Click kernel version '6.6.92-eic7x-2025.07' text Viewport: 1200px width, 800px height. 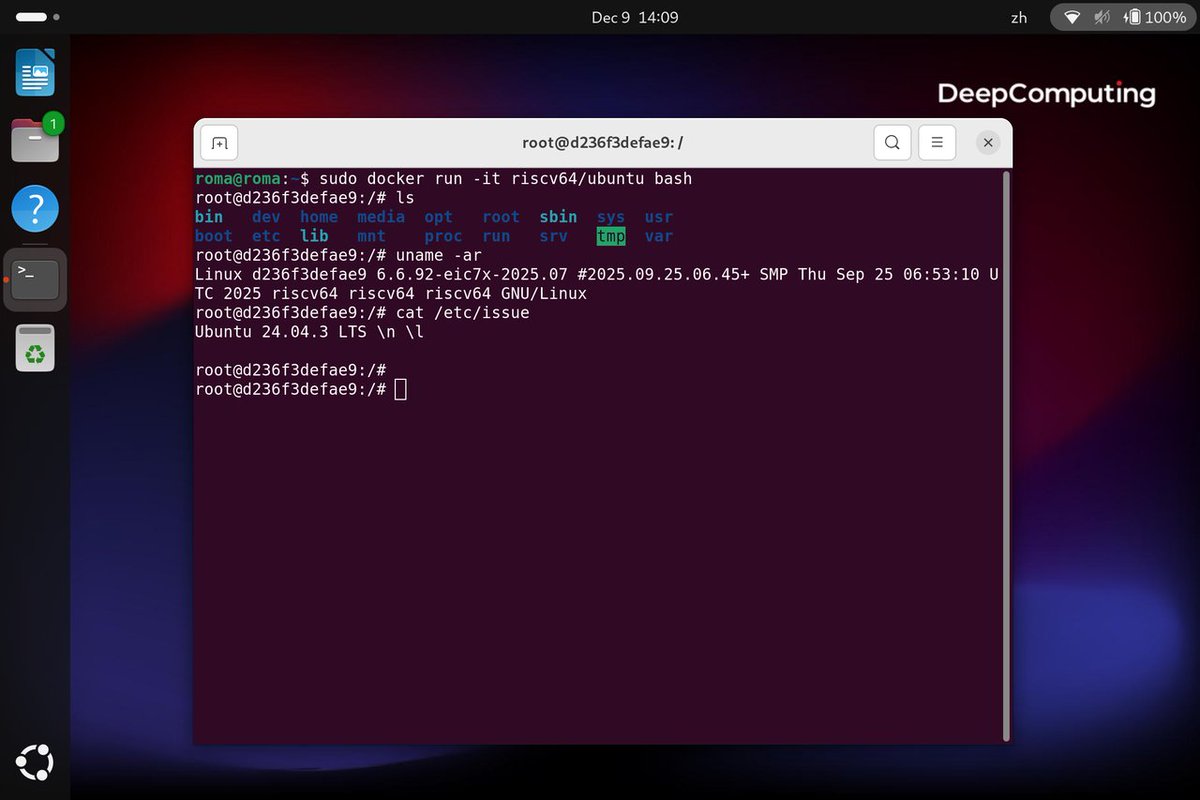472,274
